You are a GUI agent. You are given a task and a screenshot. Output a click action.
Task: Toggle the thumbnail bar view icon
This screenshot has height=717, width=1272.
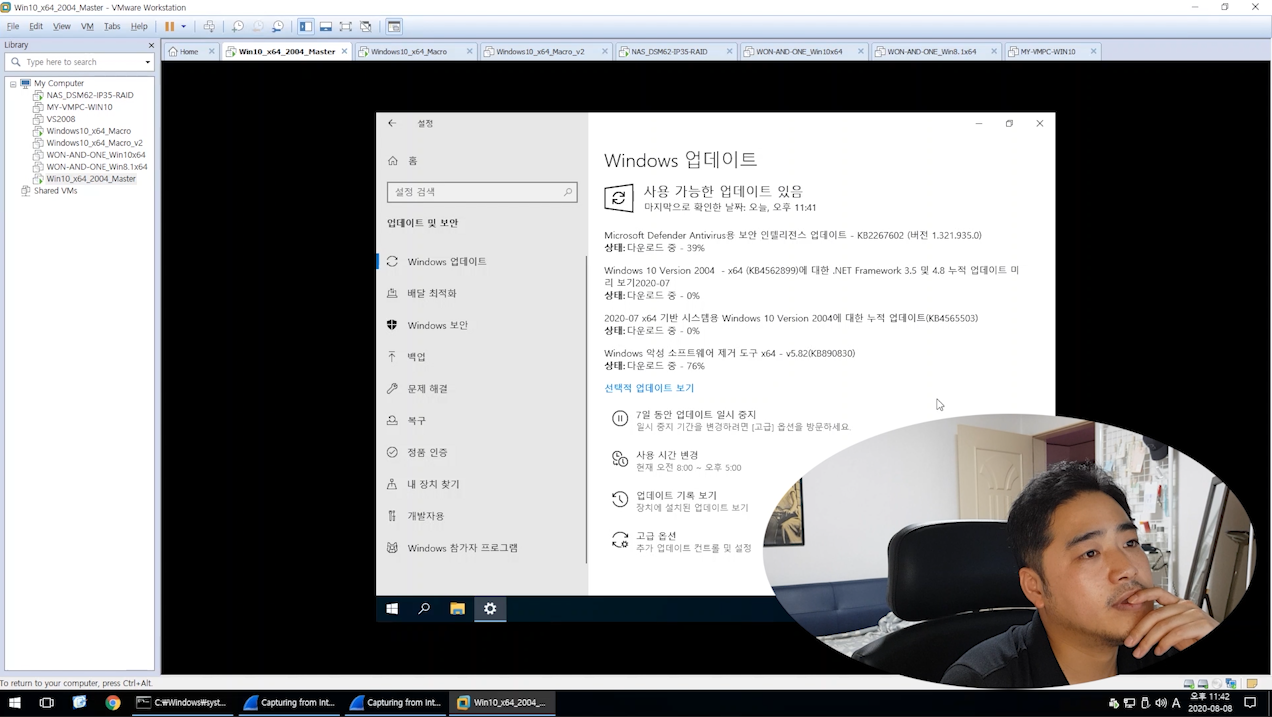(326, 26)
